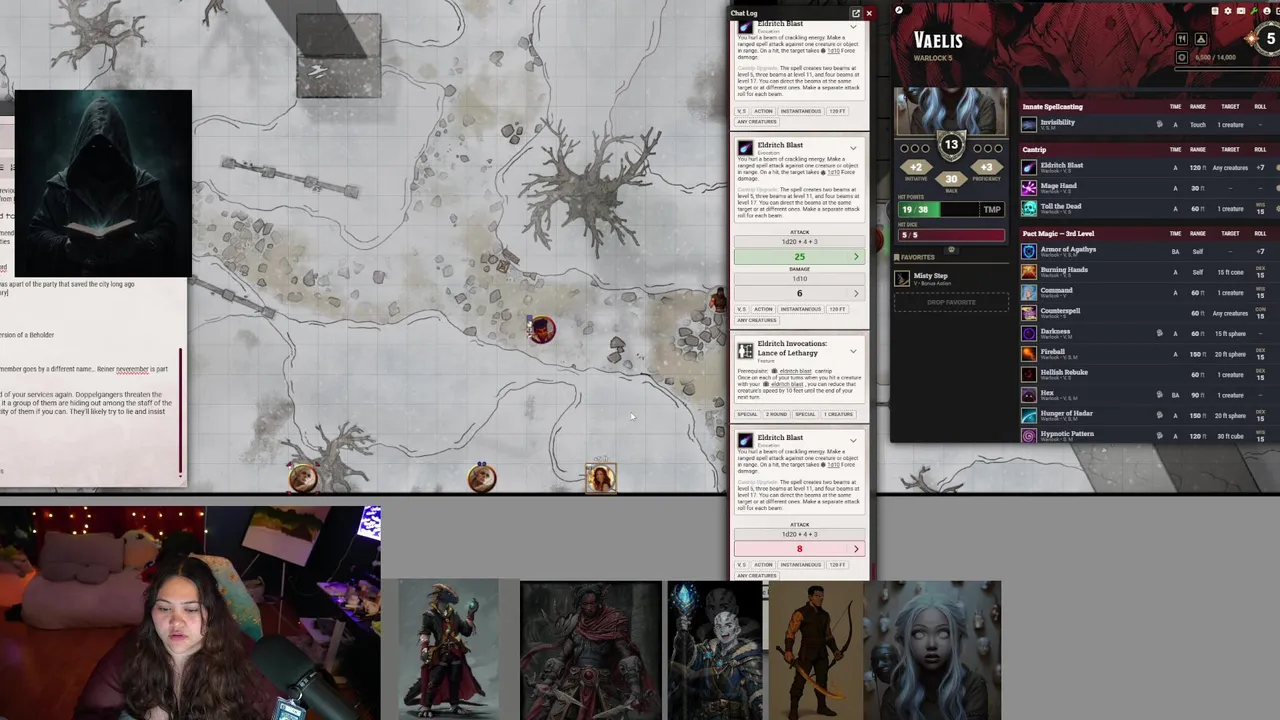Click the Innate Spellcasting section header

(x=1052, y=106)
